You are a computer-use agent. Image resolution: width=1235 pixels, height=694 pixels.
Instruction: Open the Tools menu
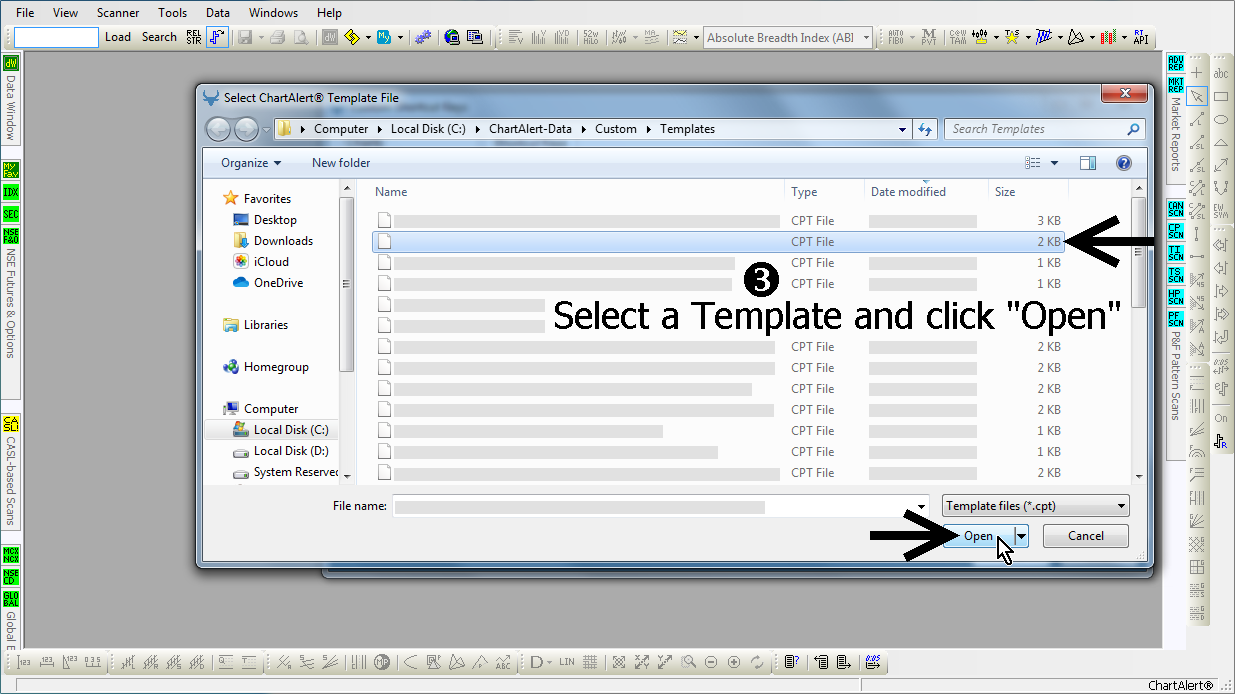(x=173, y=13)
